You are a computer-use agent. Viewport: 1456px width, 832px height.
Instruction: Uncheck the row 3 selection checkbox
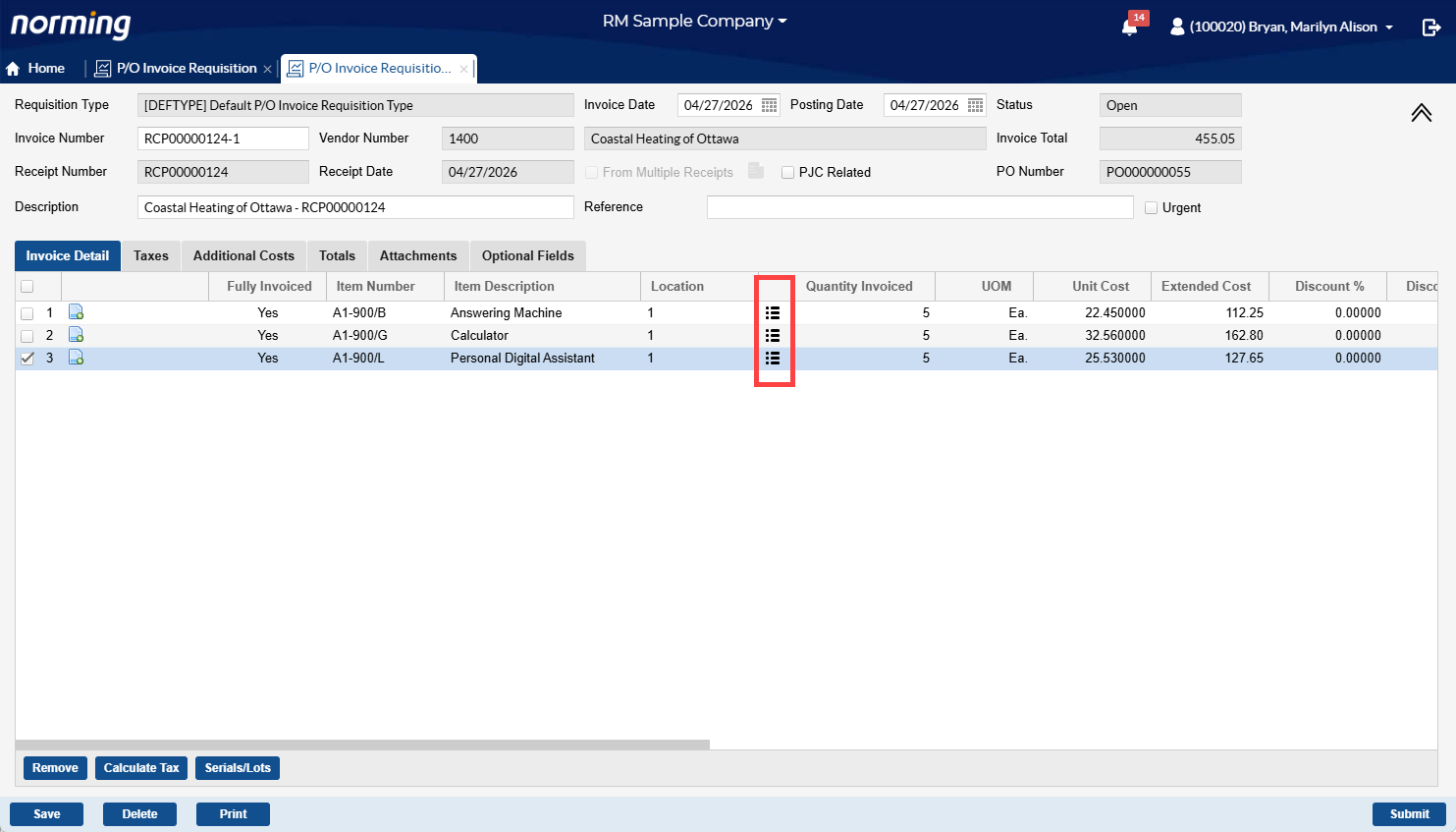tap(27, 359)
